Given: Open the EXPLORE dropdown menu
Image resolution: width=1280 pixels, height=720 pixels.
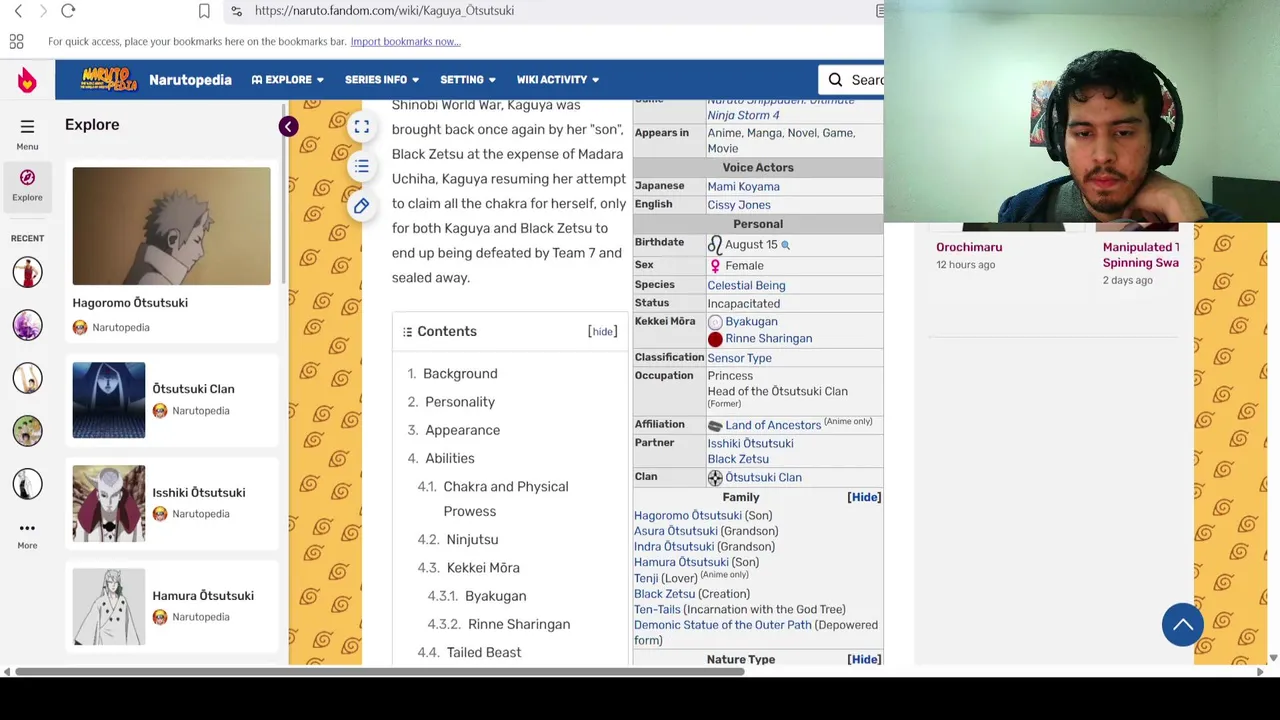Looking at the screenshot, I should click(288, 80).
